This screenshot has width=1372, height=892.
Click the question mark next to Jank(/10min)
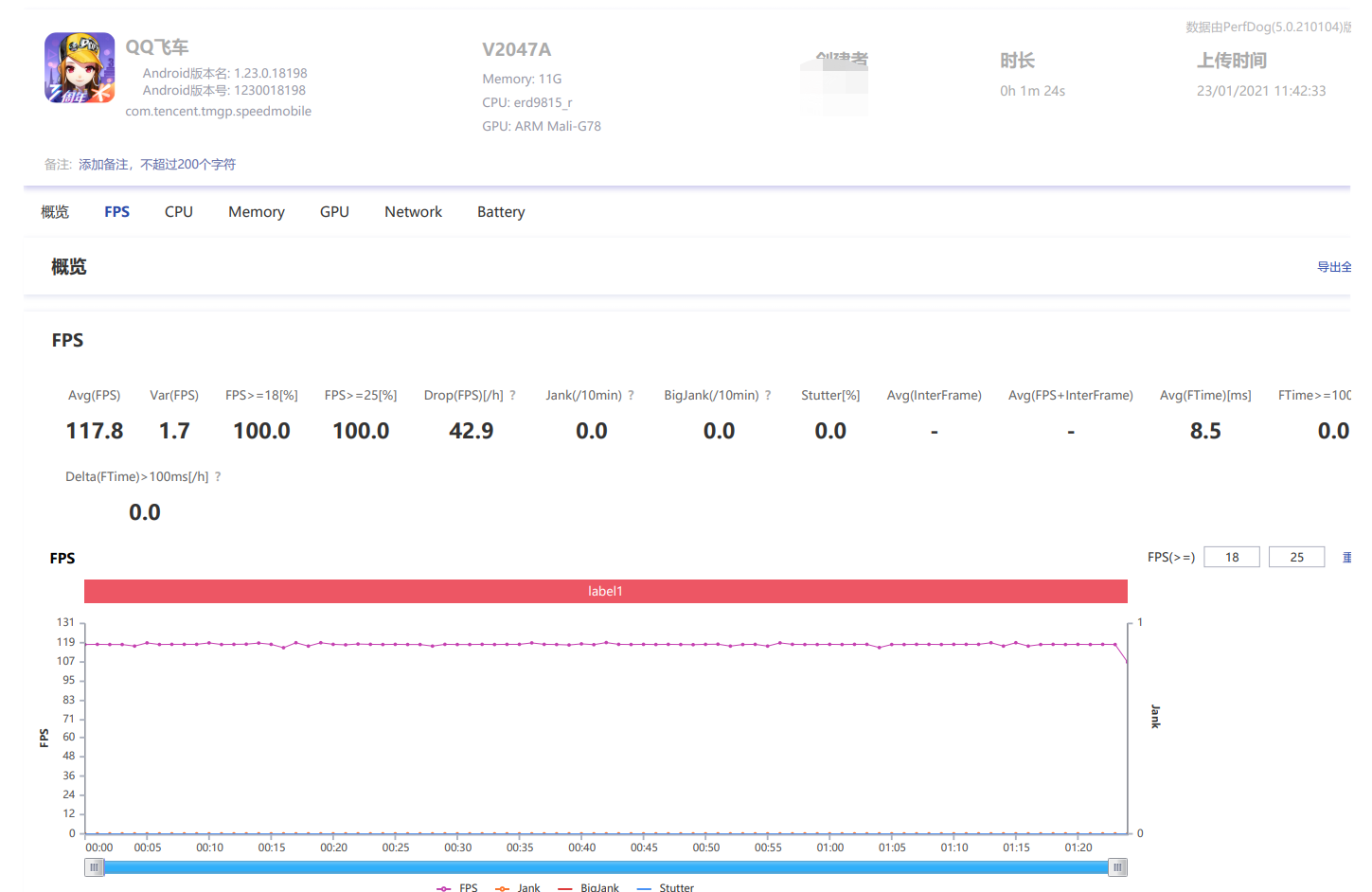pos(631,396)
